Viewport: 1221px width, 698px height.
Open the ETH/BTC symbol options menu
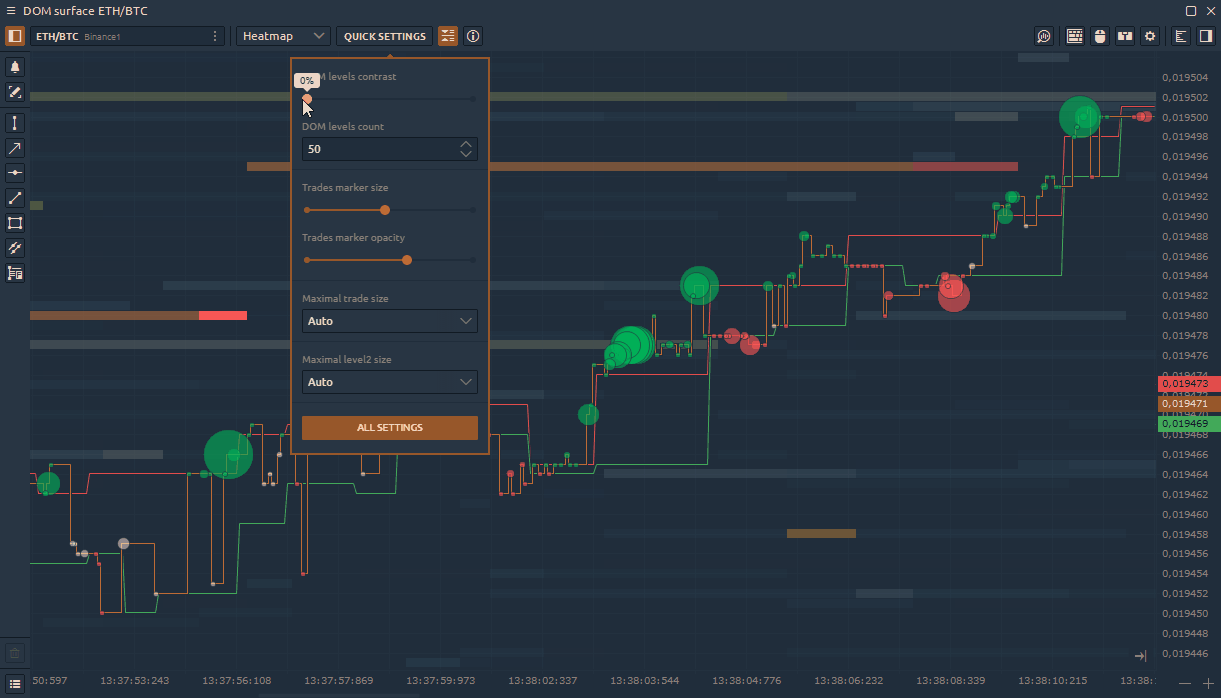(215, 36)
